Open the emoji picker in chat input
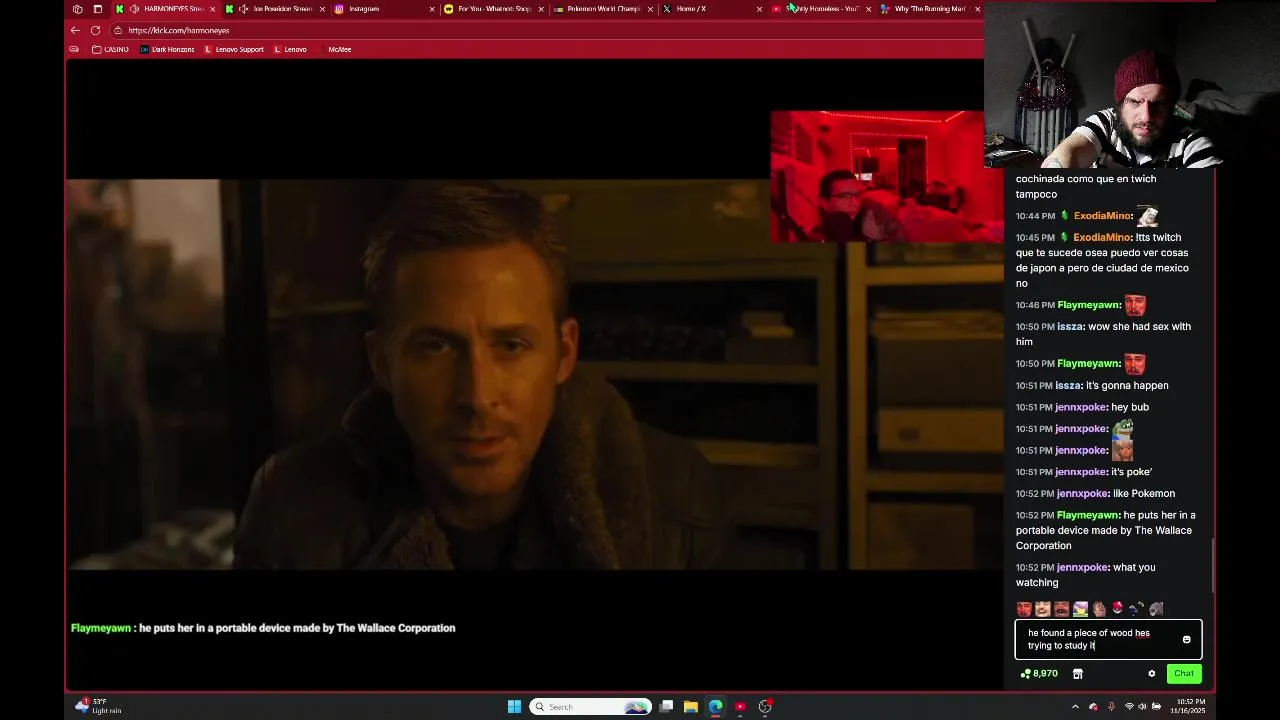This screenshot has height=720, width=1280. [x=1186, y=639]
